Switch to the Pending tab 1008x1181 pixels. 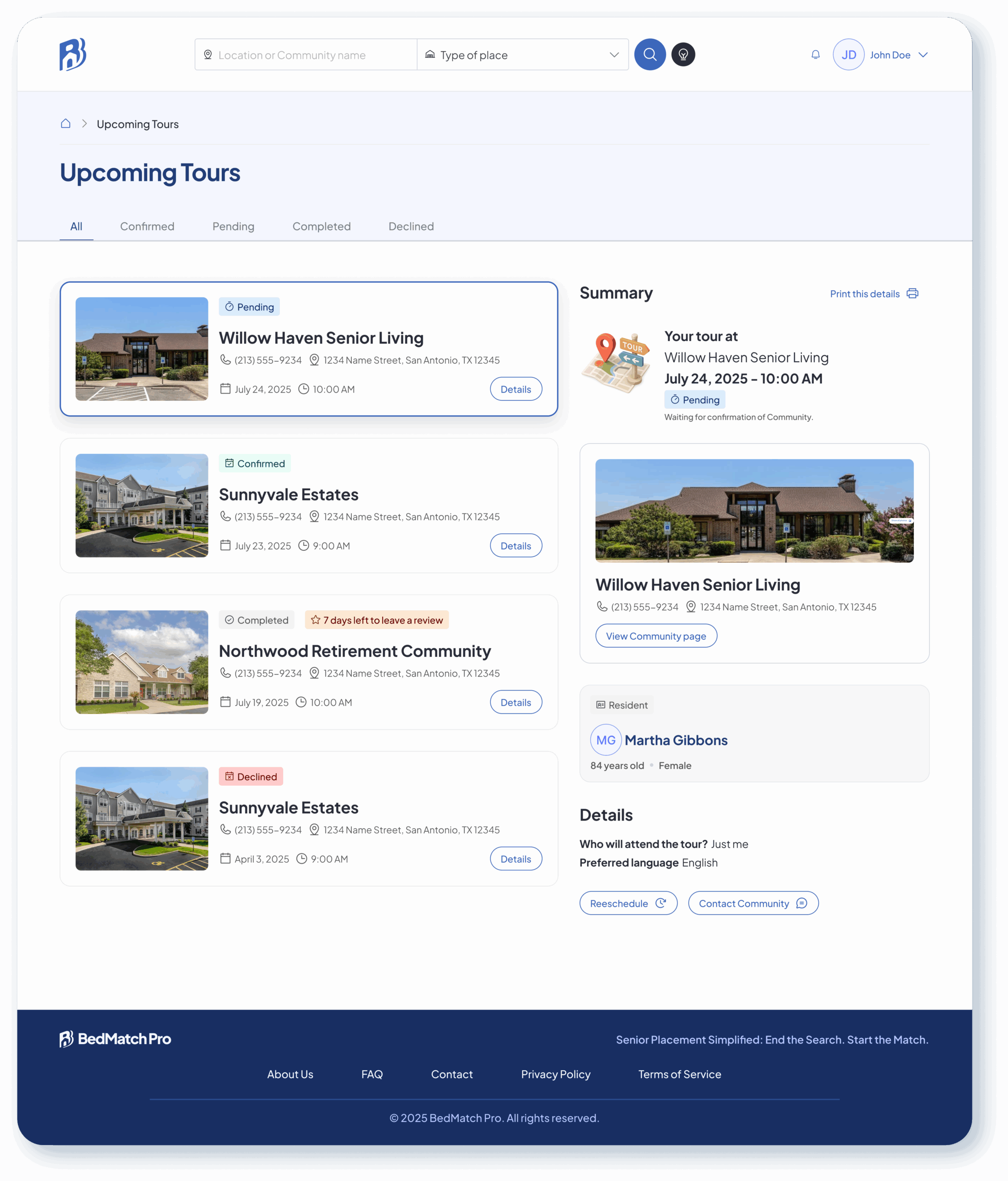(233, 227)
